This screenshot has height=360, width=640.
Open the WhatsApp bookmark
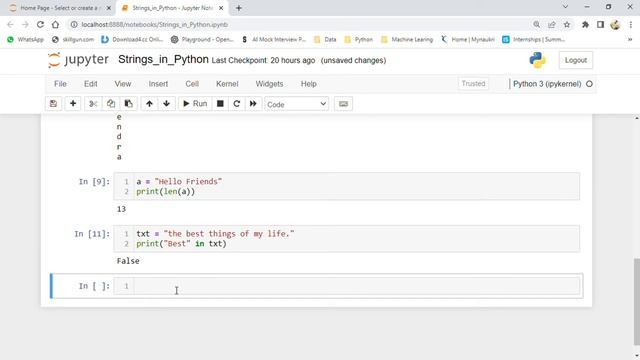[x=25, y=39]
